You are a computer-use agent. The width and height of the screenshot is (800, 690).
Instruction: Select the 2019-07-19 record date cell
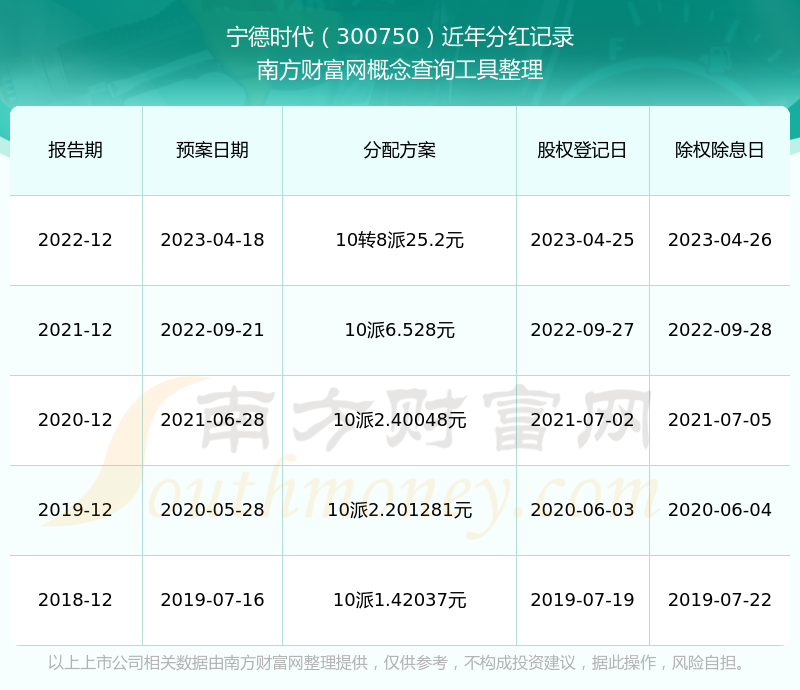[x=582, y=600]
